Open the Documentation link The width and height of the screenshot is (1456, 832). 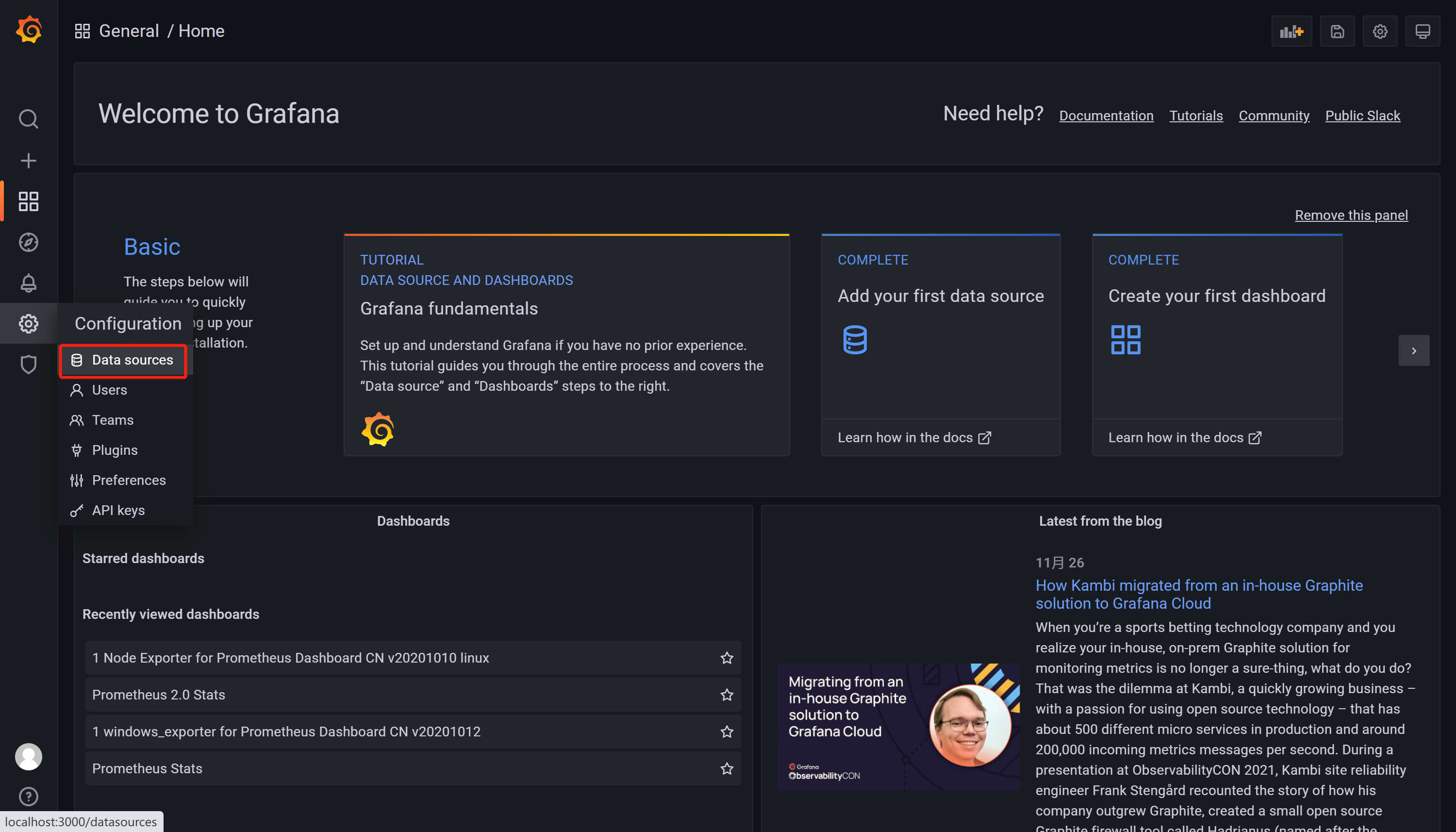(x=1106, y=116)
